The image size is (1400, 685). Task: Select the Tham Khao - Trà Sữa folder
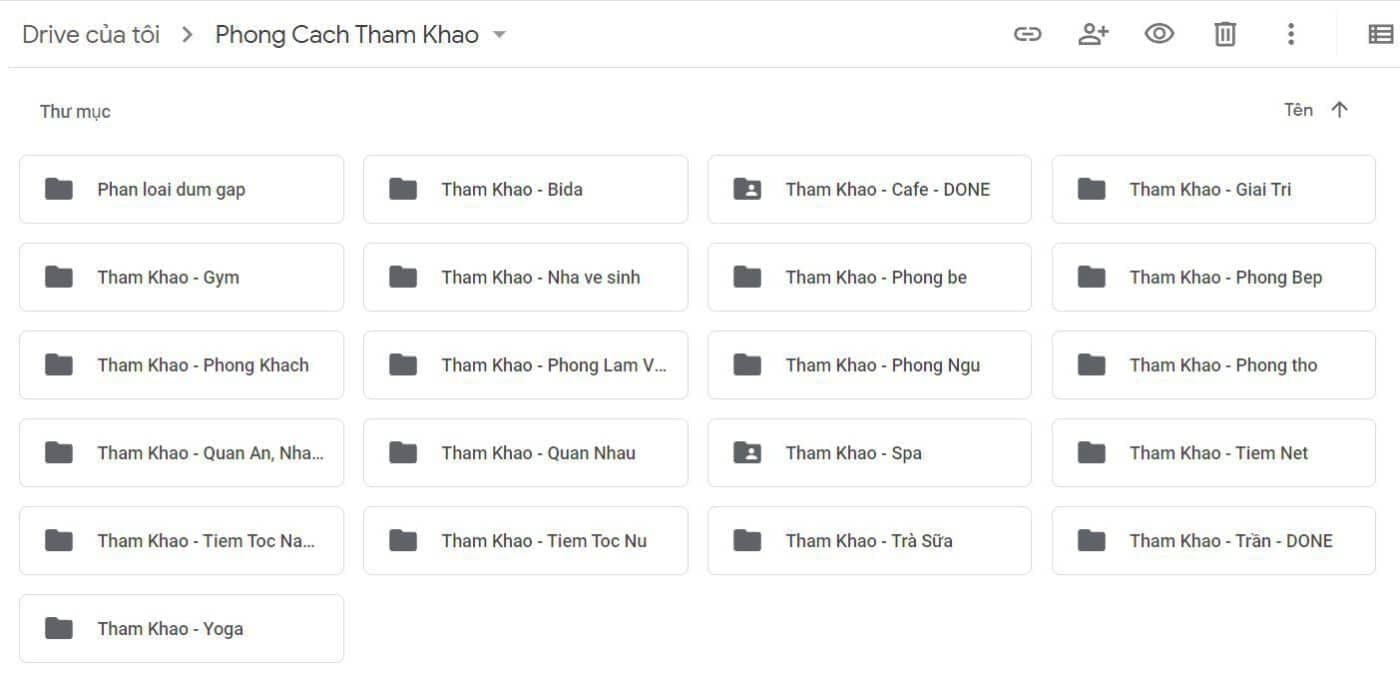[869, 541]
